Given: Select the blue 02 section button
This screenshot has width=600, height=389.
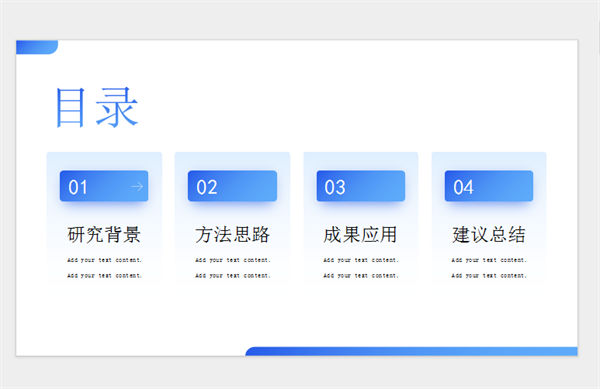Looking at the screenshot, I should 232,186.
